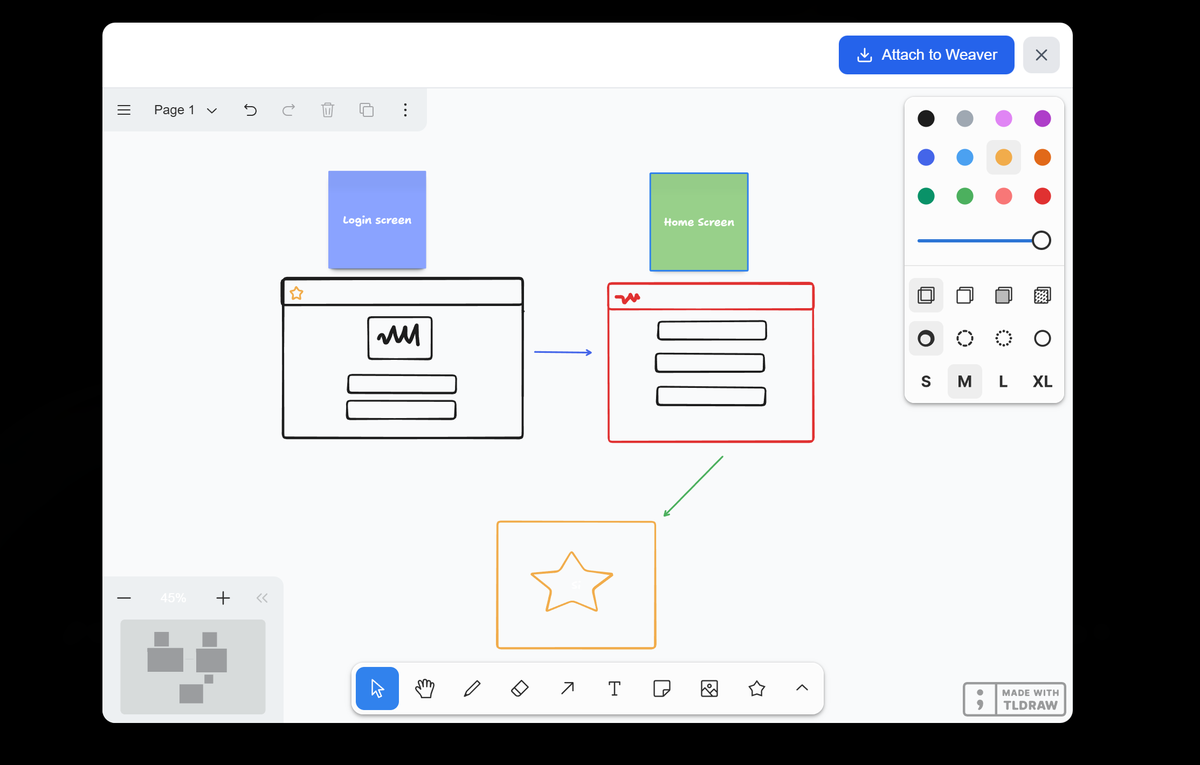Choose the solid fill style

tap(1004, 295)
